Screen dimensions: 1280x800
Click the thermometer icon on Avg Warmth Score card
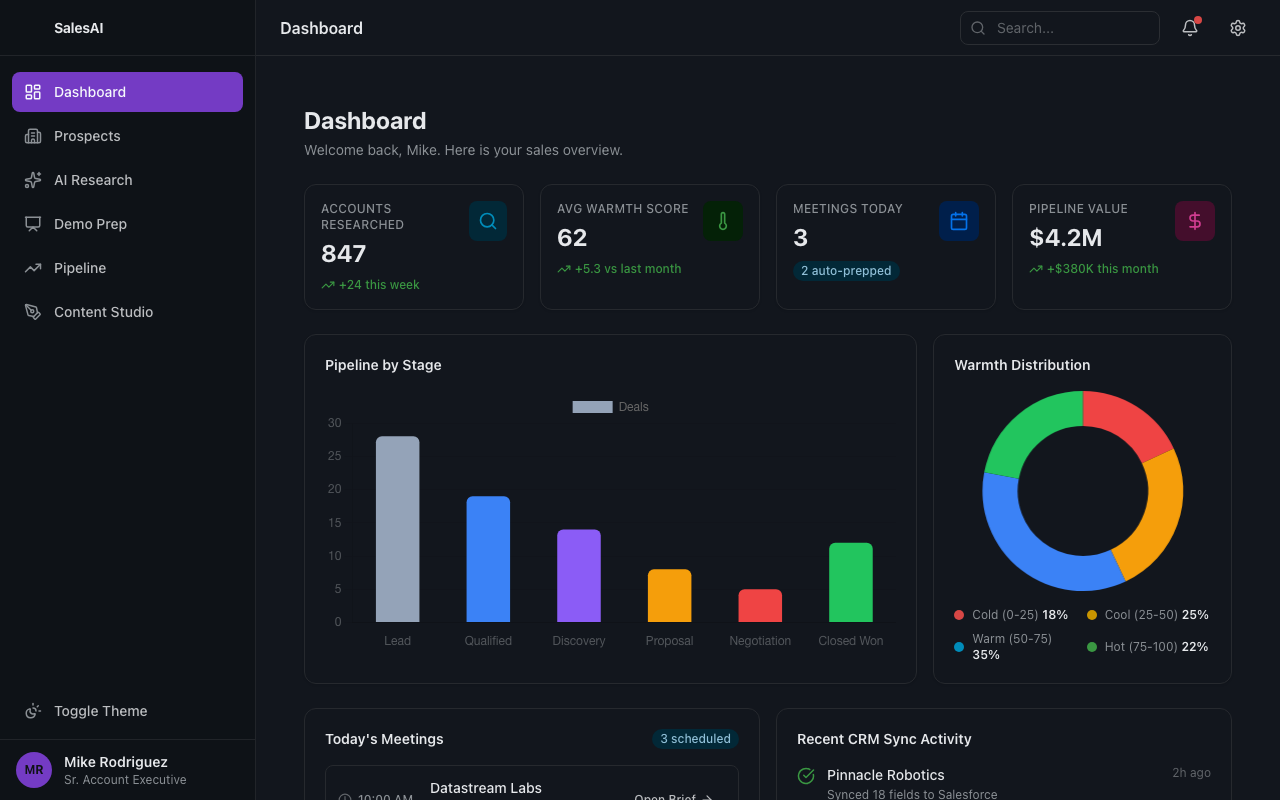tap(723, 221)
